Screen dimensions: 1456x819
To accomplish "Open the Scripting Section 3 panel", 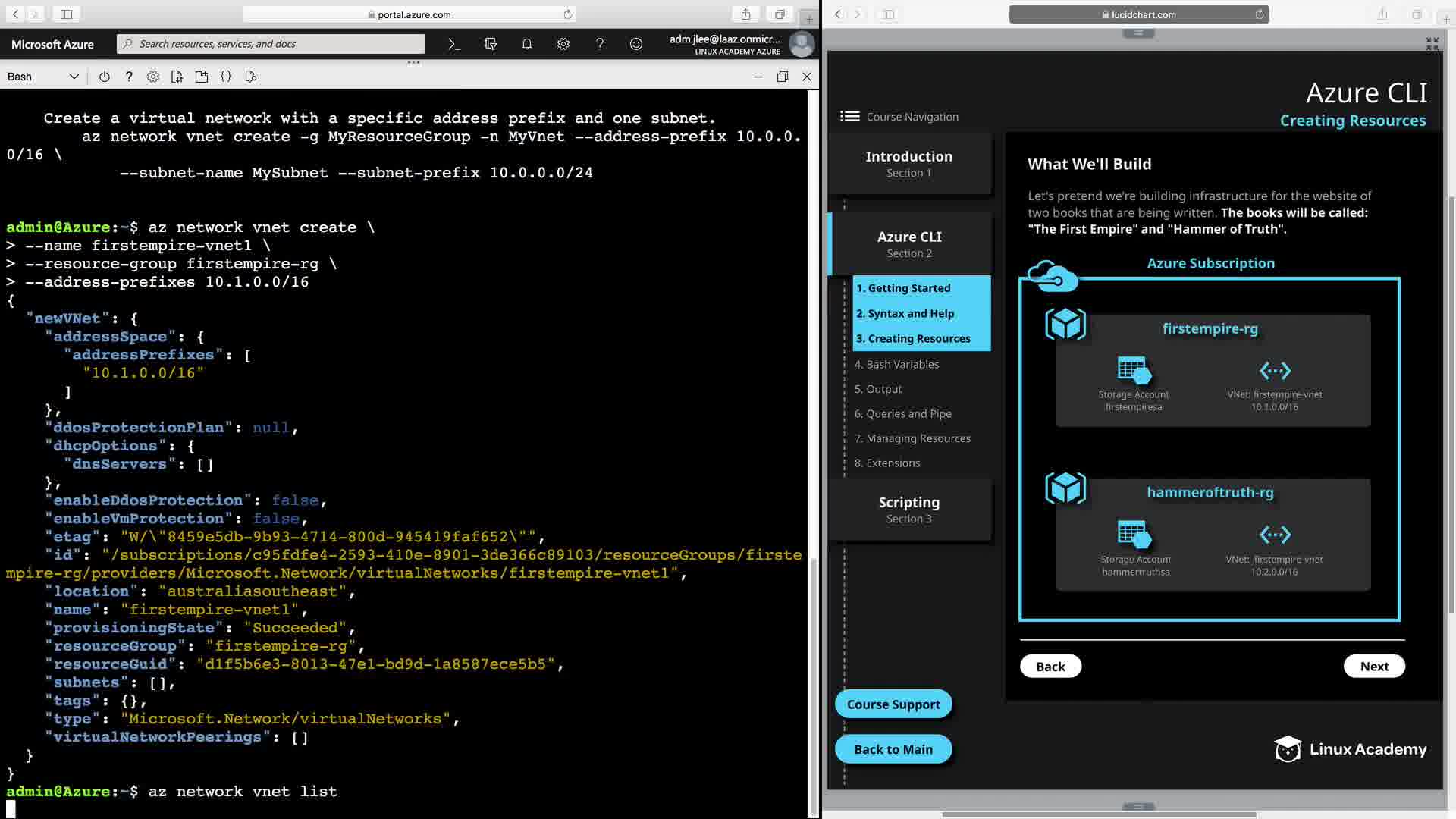I will point(908,510).
